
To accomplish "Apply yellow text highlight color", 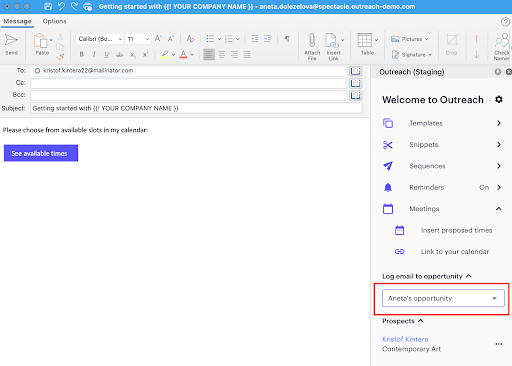I will click(x=165, y=54).
